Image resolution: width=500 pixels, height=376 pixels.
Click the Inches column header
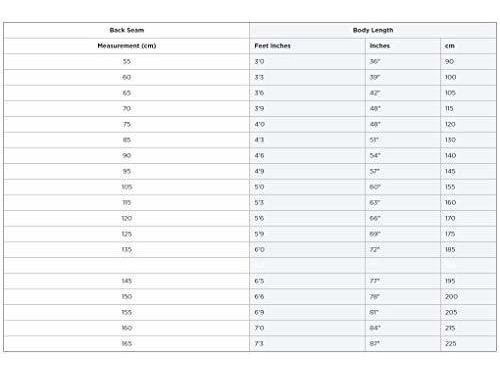click(403, 46)
